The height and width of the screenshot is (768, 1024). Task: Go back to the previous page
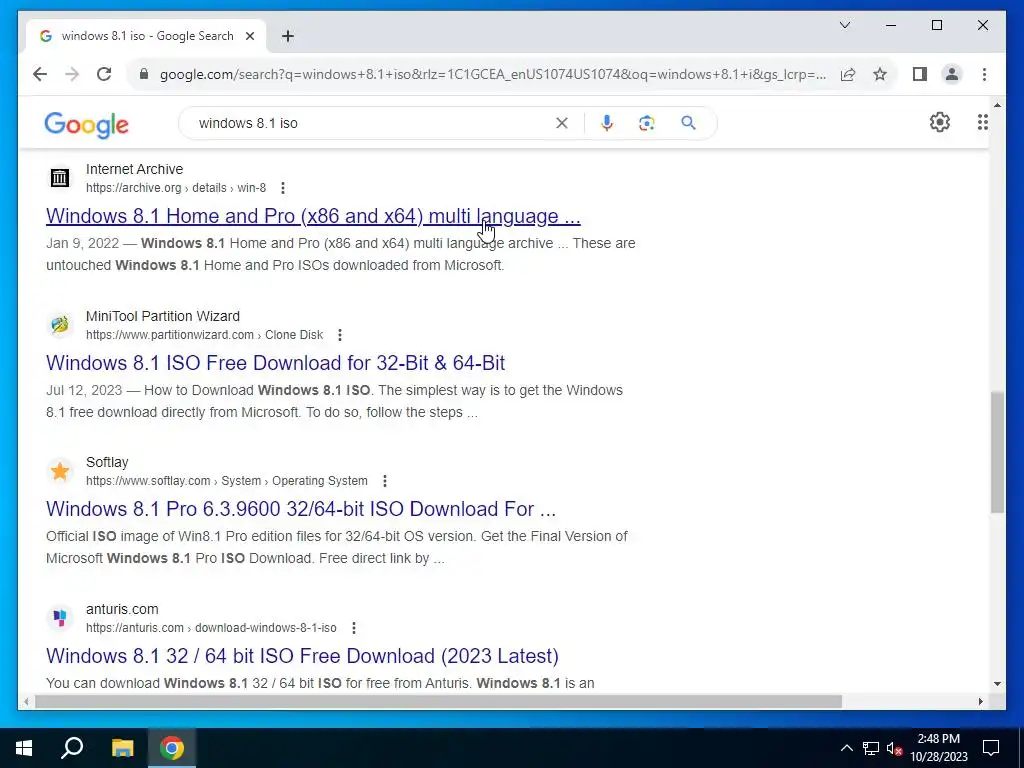click(40, 74)
